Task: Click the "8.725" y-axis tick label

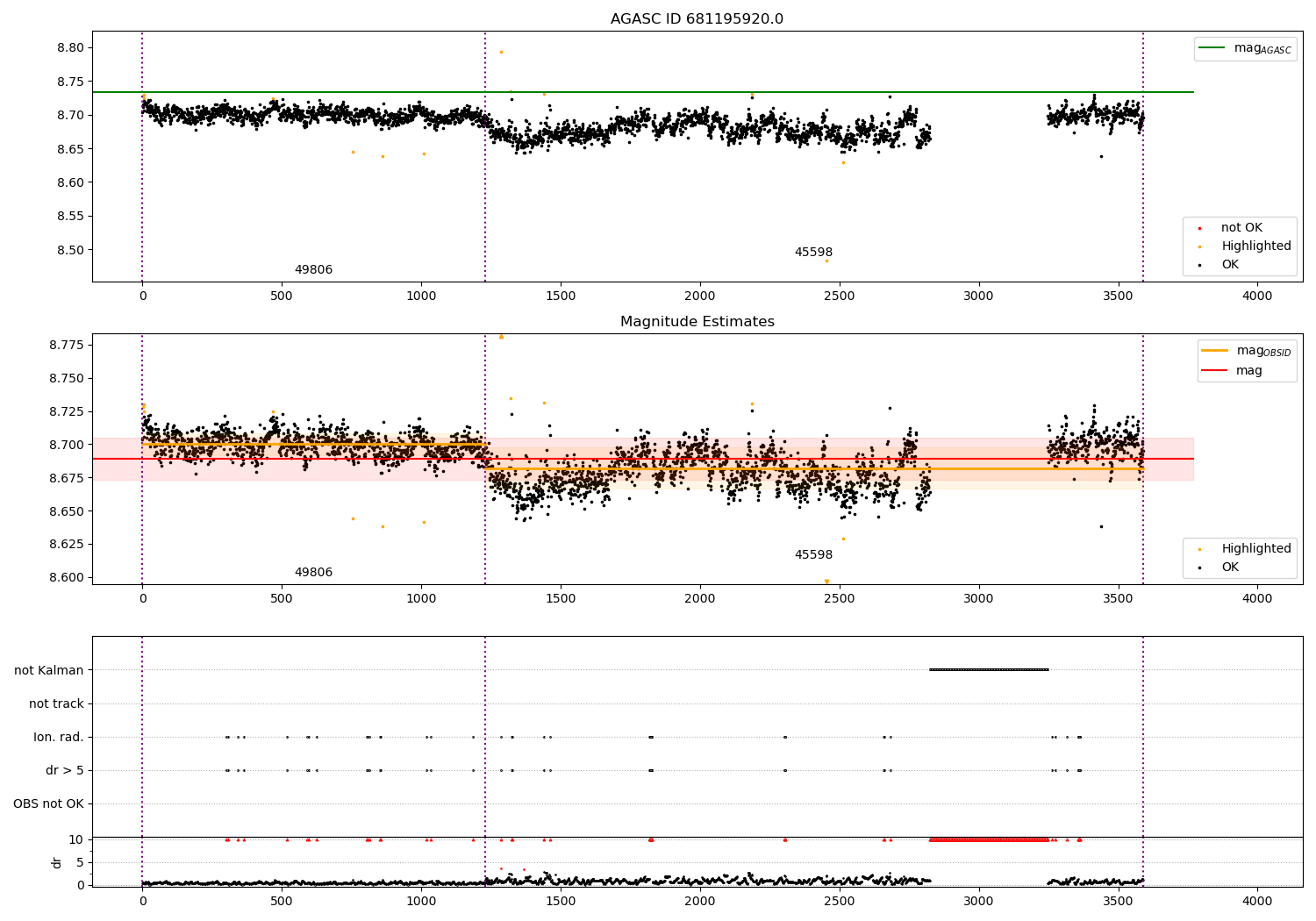Action: 67,411
